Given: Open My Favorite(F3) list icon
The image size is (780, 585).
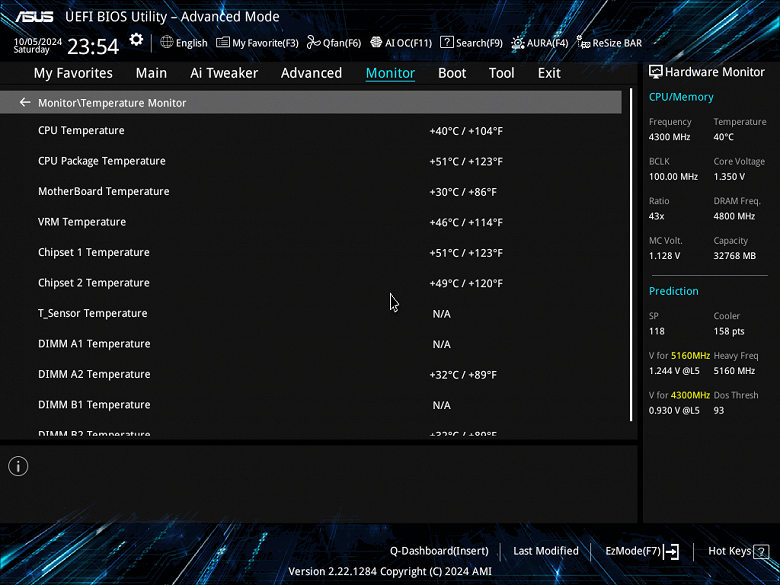Looking at the screenshot, I should 223,42.
